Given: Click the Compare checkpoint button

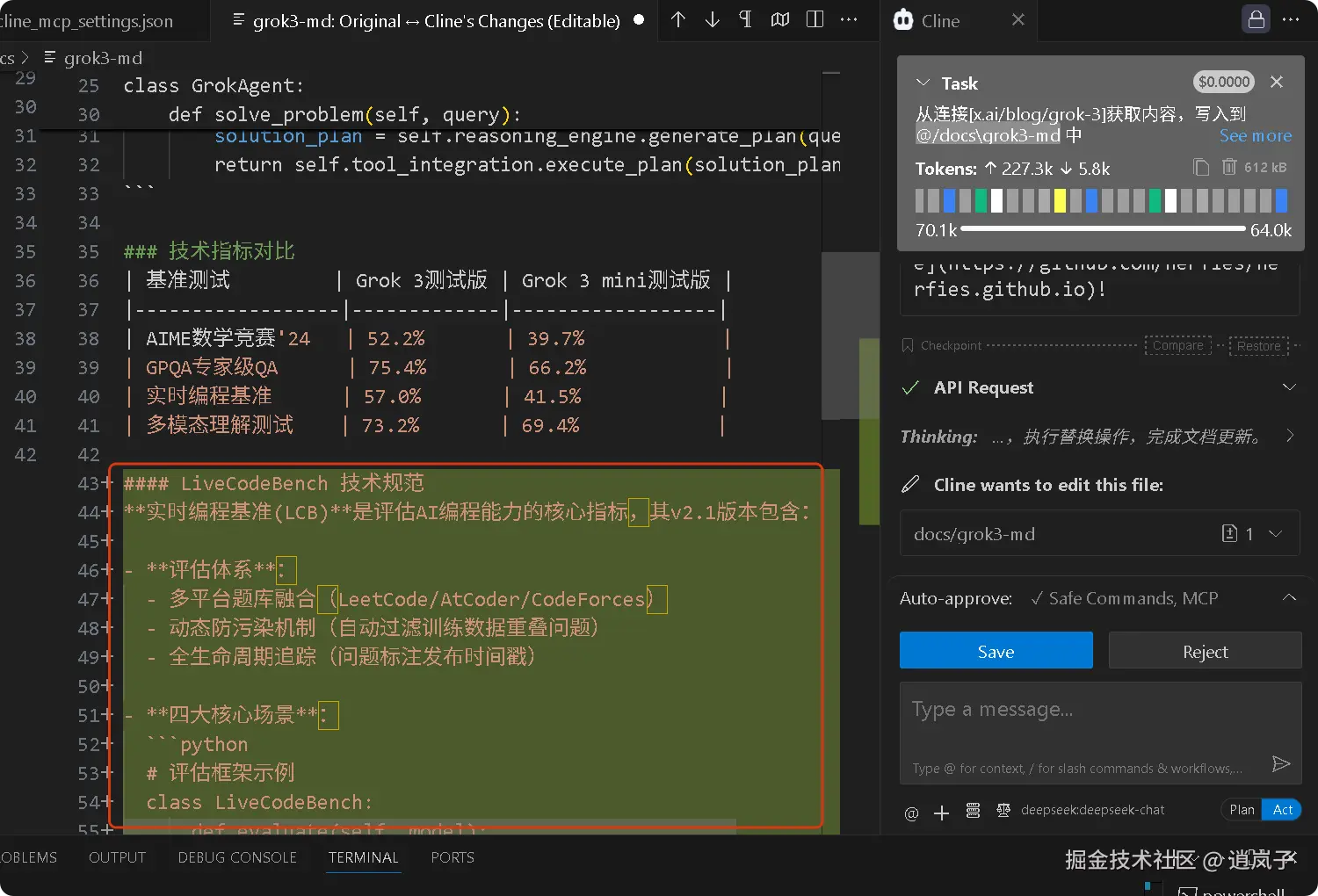Looking at the screenshot, I should (1178, 345).
